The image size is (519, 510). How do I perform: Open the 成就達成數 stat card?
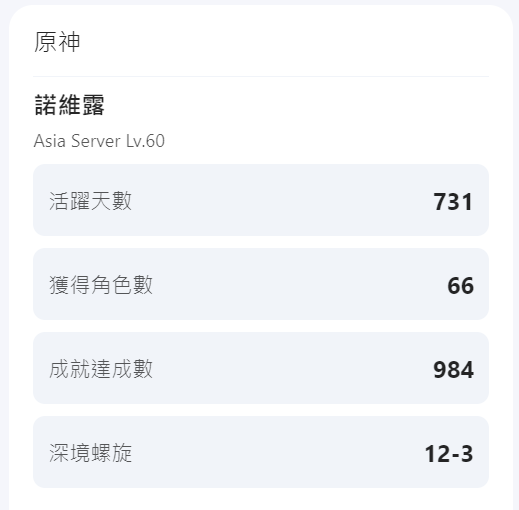261,368
